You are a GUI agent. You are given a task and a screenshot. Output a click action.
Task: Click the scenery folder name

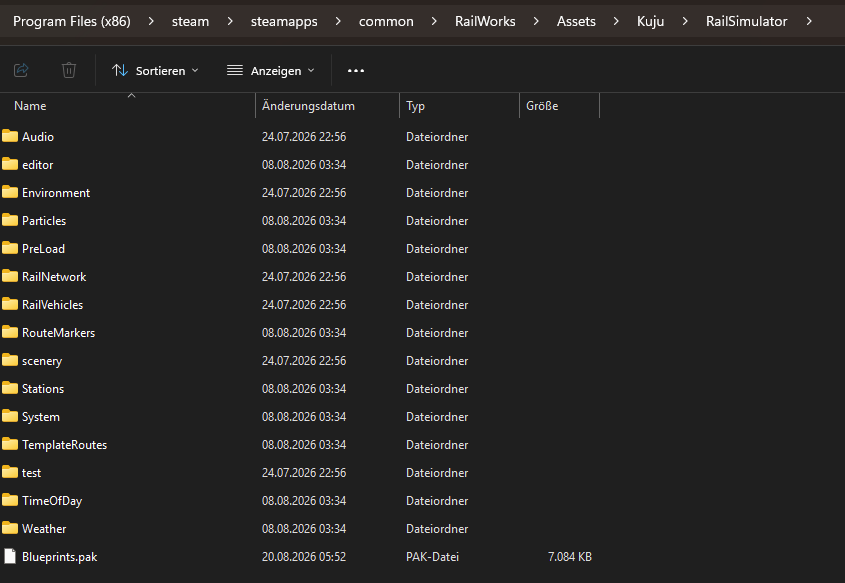[x=42, y=361]
